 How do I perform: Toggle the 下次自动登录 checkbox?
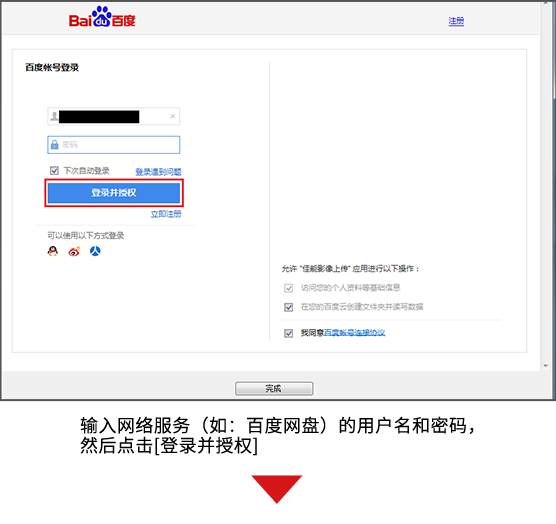coord(54,171)
